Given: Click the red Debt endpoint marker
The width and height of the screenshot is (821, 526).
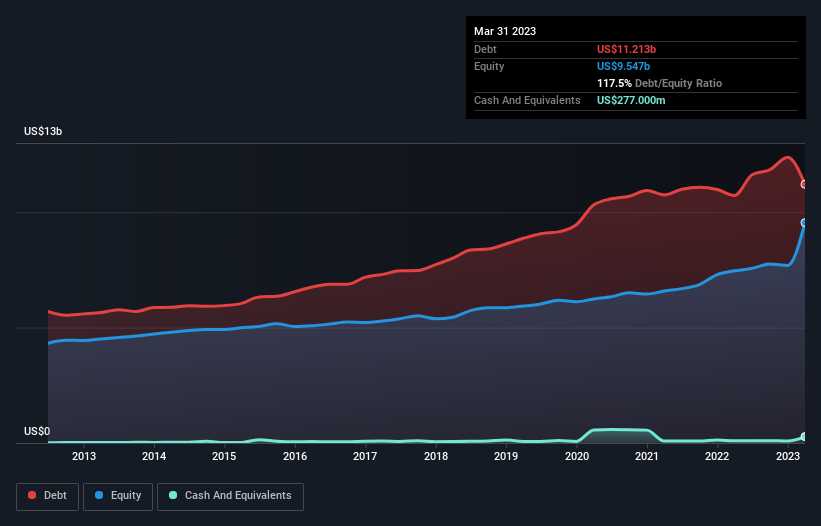Looking at the screenshot, I should click(804, 184).
